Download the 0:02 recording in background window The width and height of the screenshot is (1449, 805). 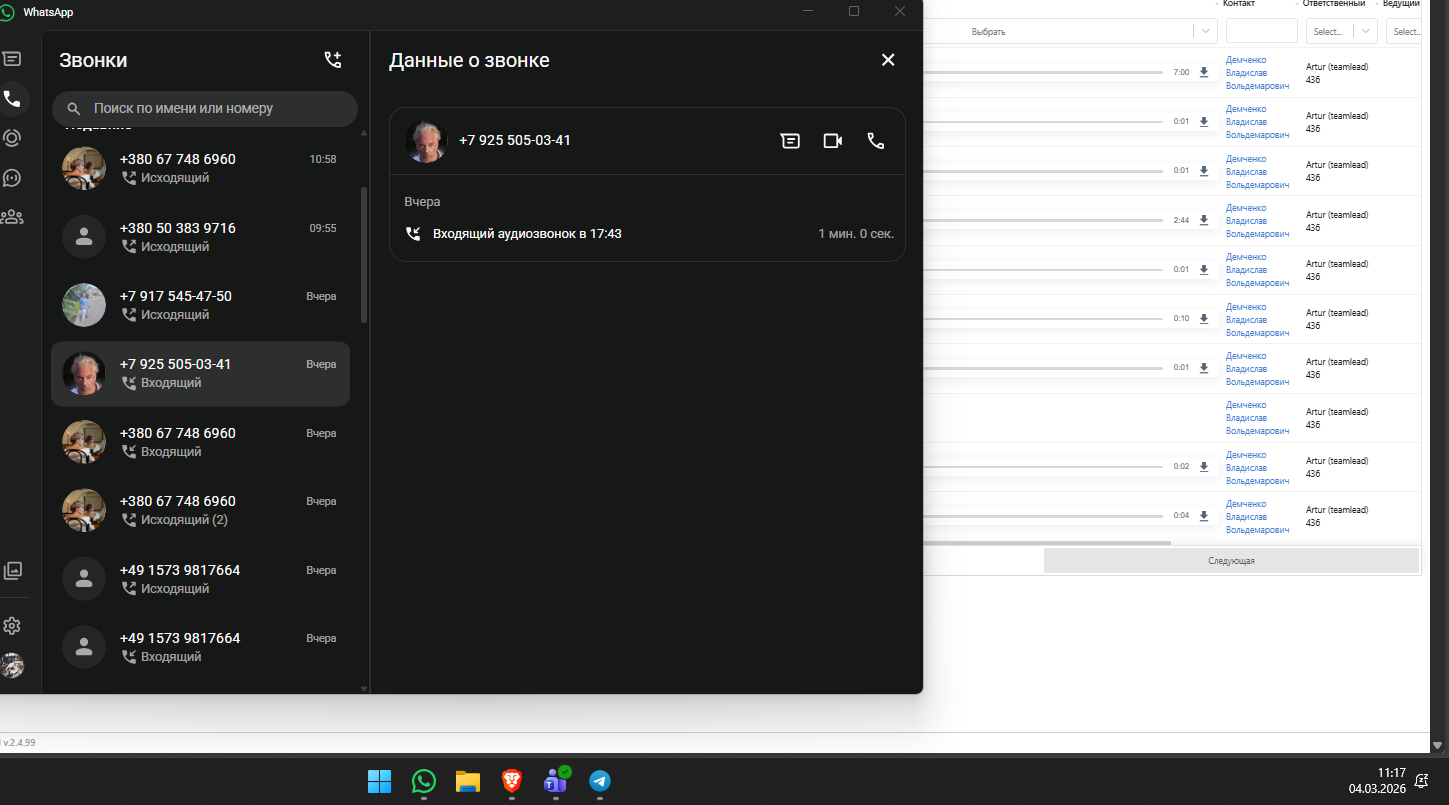click(x=1204, y=466)
